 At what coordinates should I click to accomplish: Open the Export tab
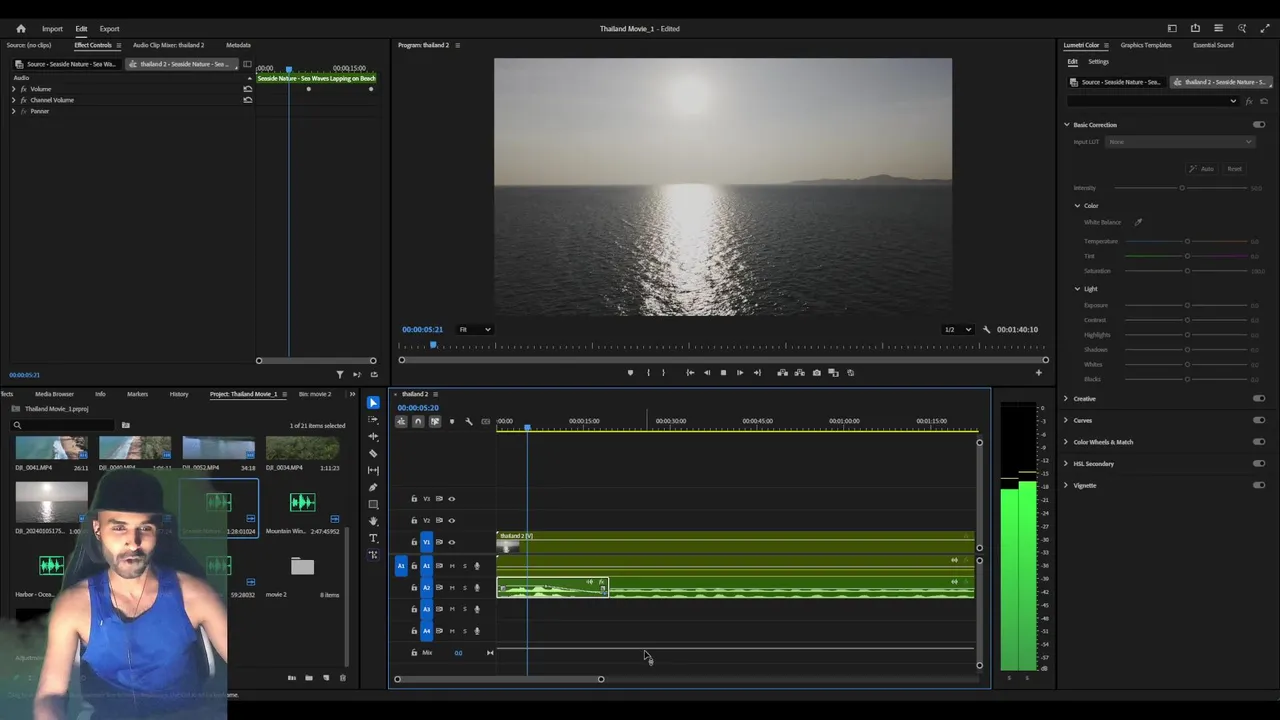click(x=109, y=29)
